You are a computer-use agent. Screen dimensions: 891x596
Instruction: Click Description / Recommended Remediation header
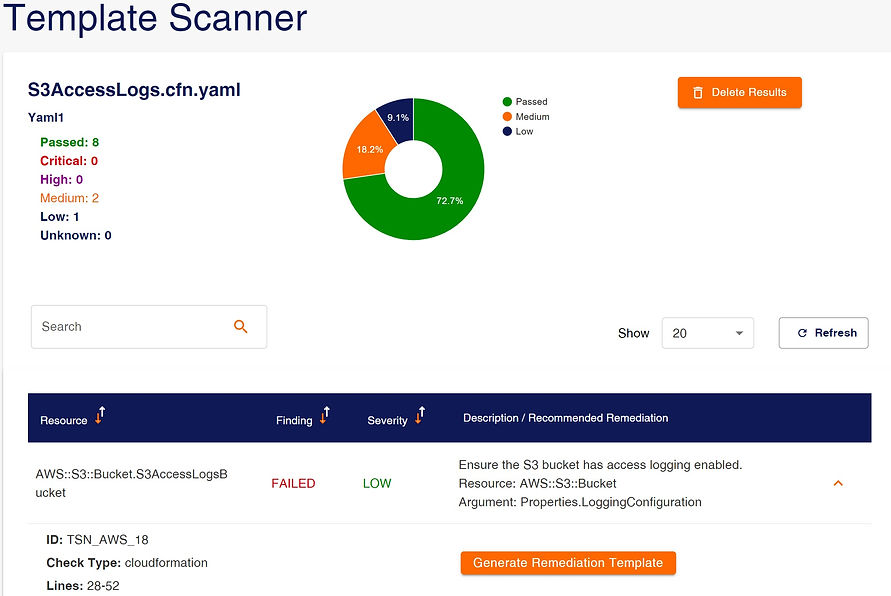tap(565, 418)
